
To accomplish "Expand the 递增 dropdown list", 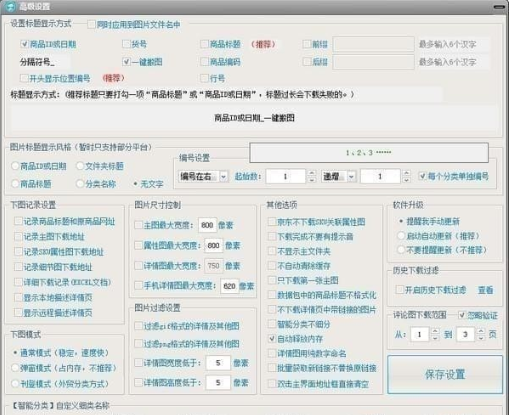I will tap(339, 176).
